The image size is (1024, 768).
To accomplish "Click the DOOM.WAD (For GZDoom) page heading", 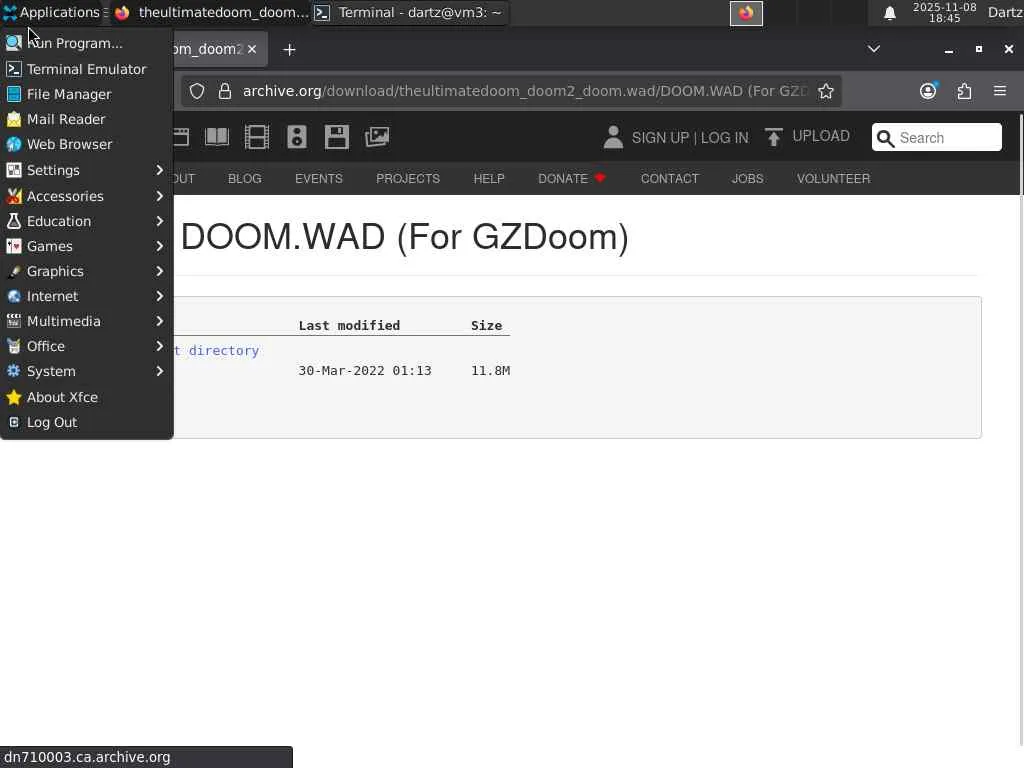I will (405, 236).
